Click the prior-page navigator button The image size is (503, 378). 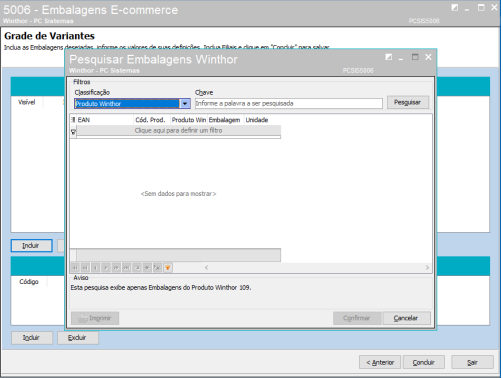(x=85, y=268)
